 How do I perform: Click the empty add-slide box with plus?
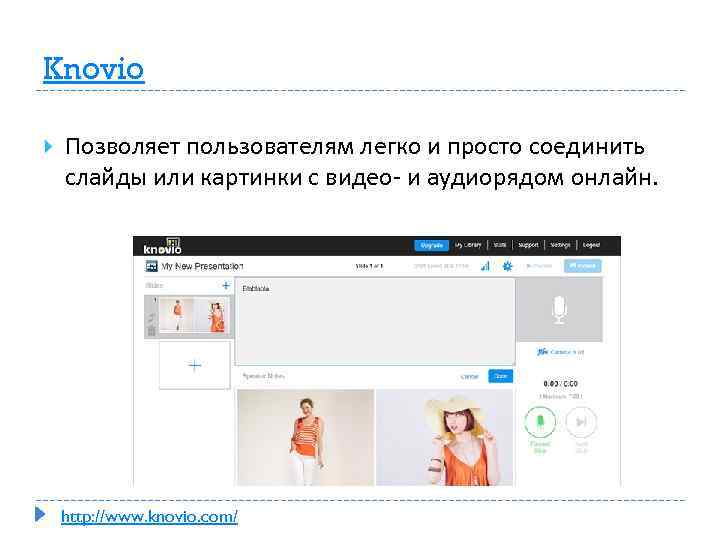click(x=195, y=365)
